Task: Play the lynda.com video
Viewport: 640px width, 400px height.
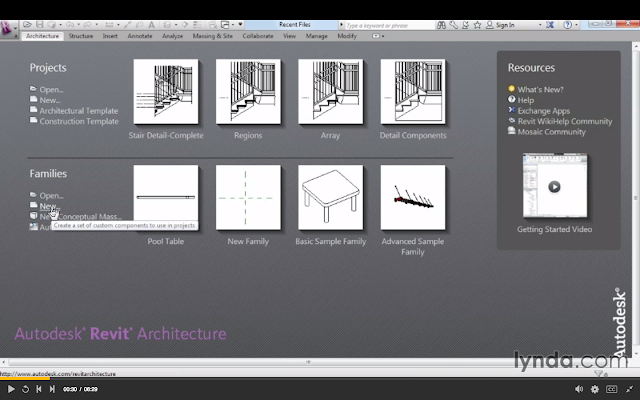Action: point(11,389)
